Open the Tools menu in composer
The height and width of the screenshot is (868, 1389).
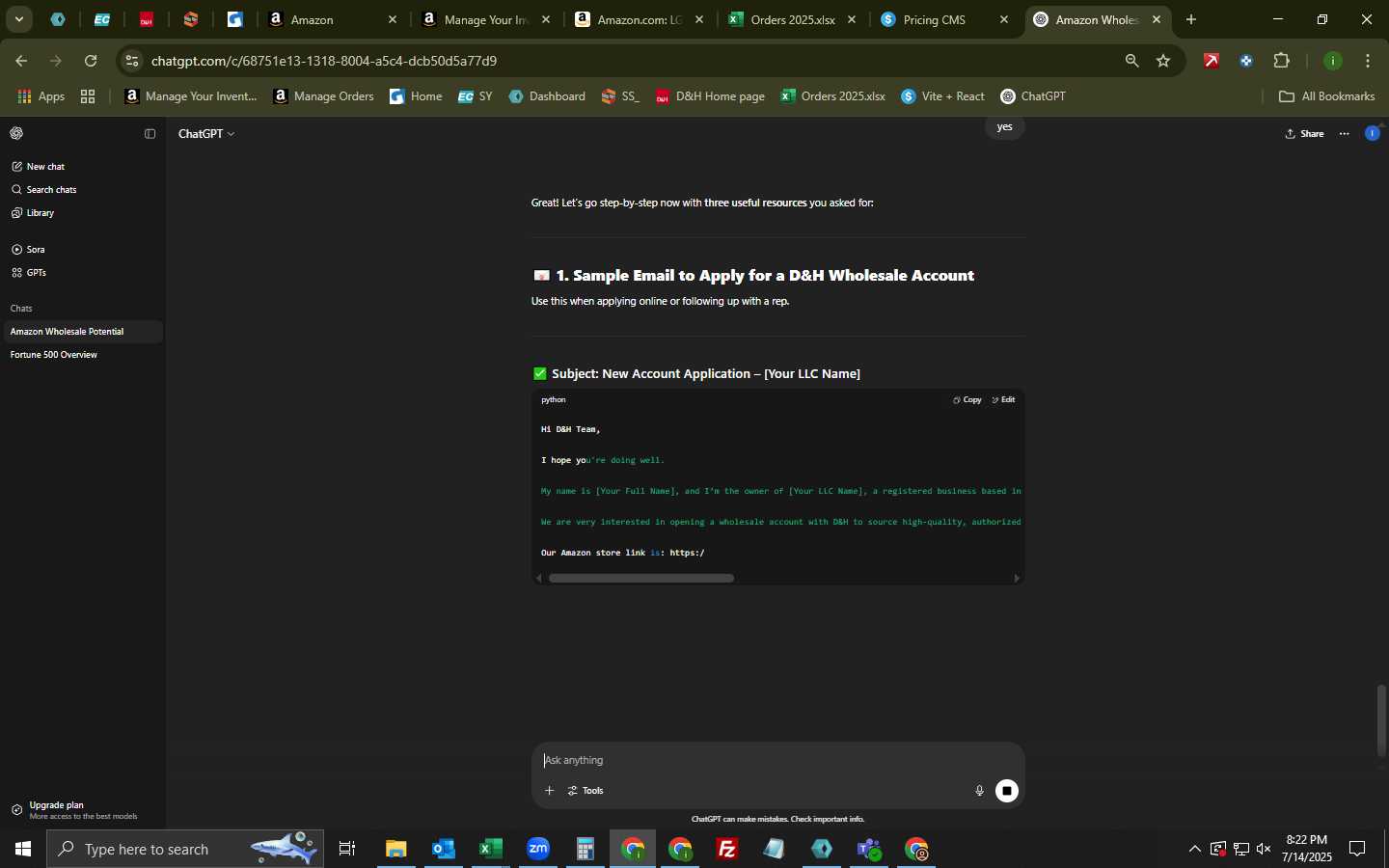pos(586,791)
